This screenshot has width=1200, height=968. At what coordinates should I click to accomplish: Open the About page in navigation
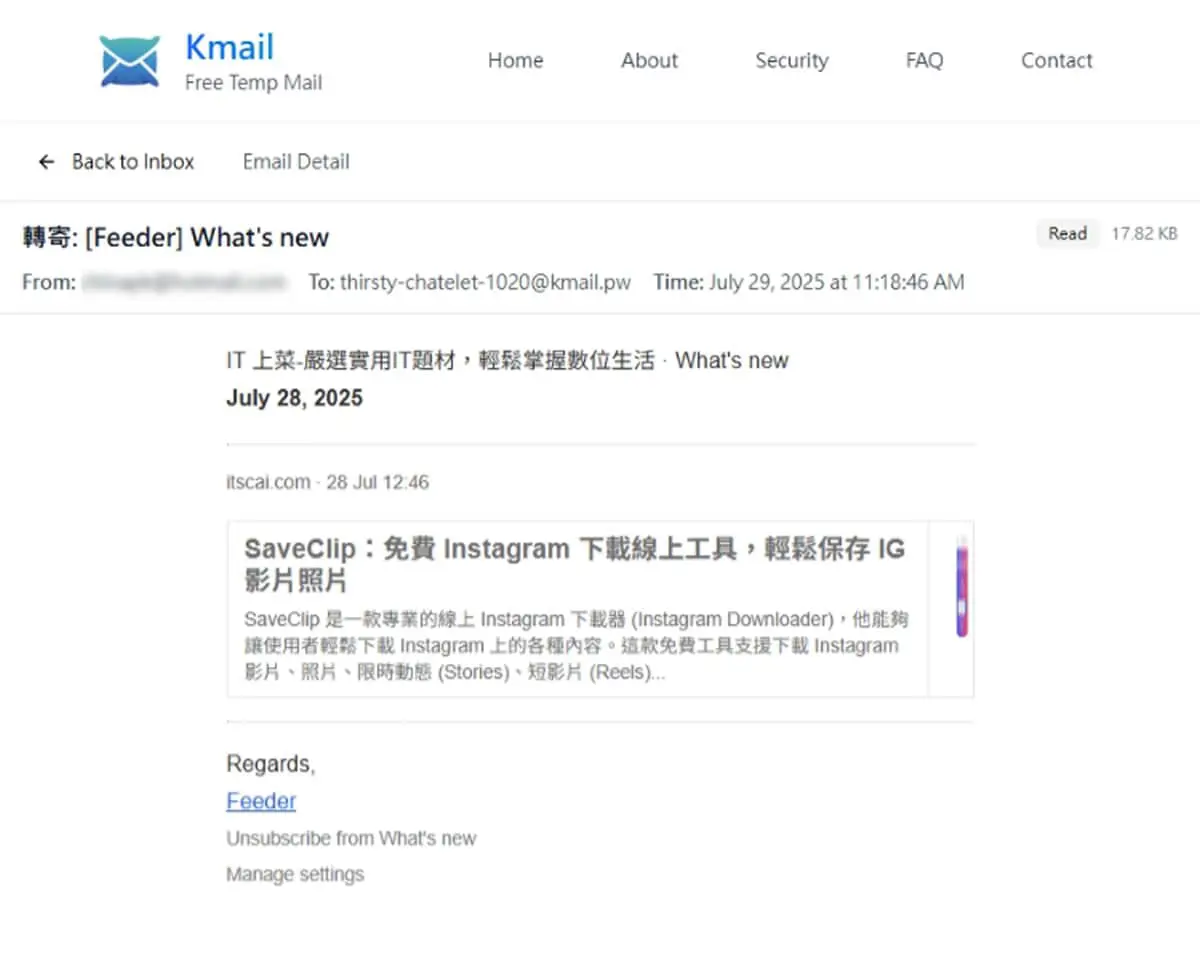[649, 60]
